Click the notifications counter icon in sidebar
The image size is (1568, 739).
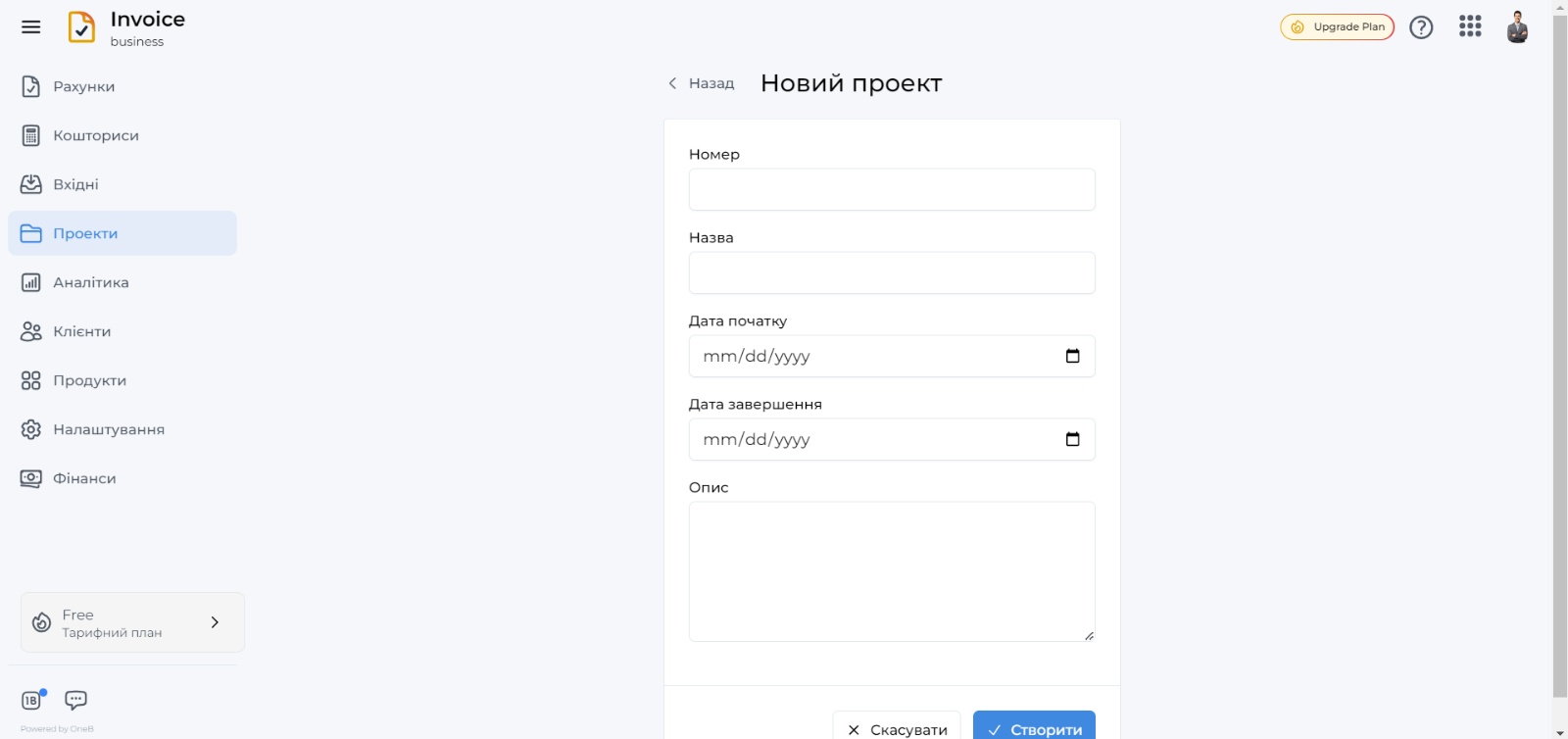click(x=32, y=700)
